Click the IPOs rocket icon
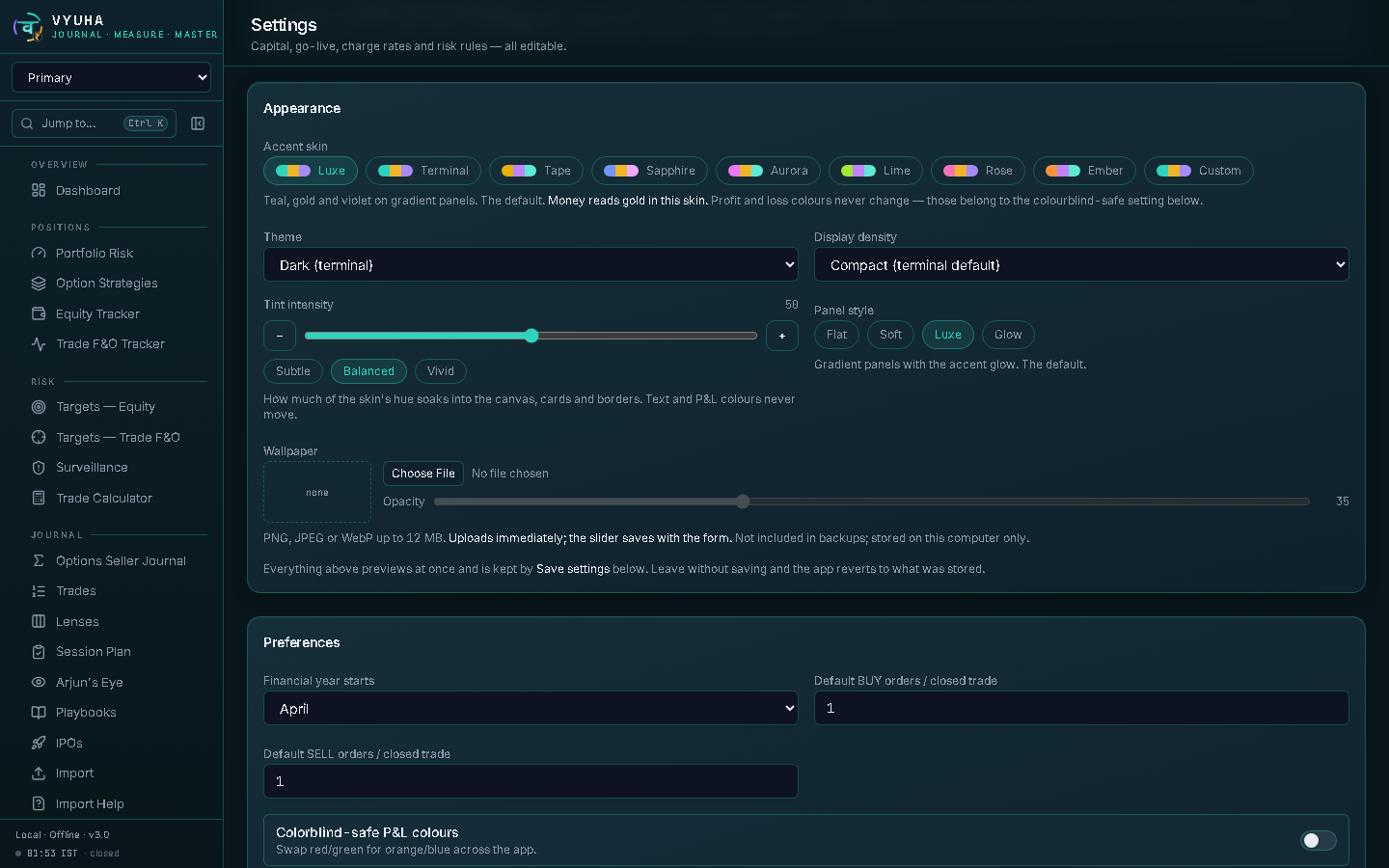 click(39, 743)
